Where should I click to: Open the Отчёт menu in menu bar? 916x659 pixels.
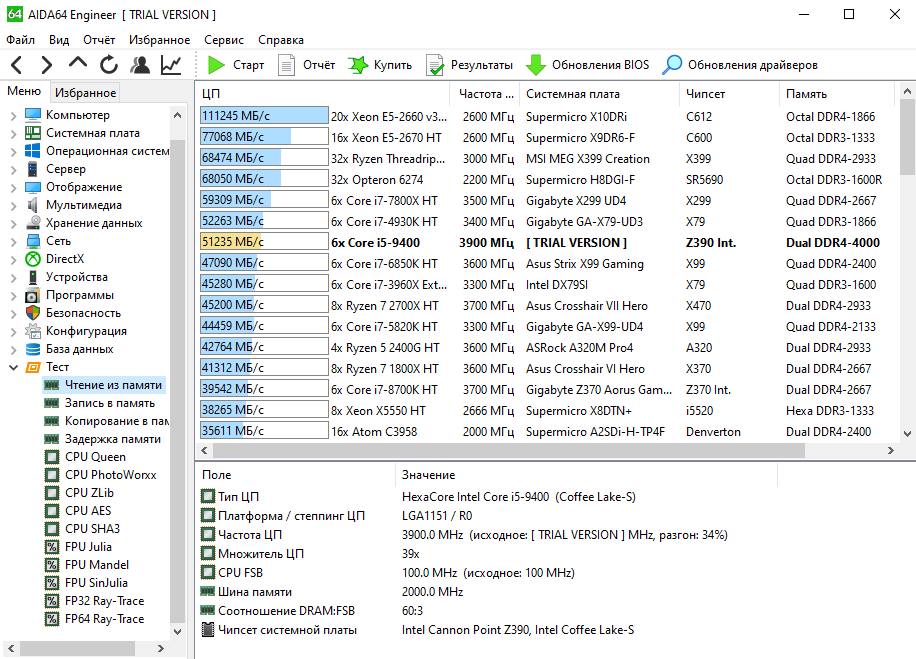point(99,40)
